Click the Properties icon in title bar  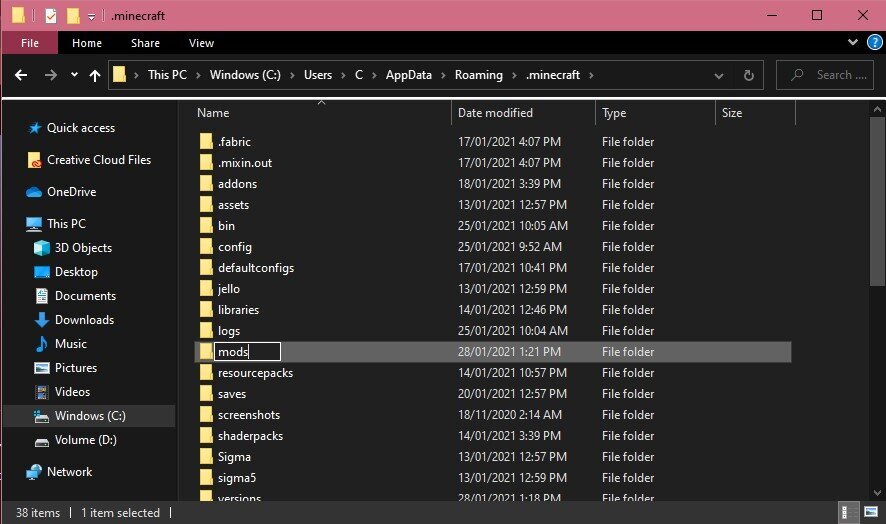pyautogui.click(x=51, y=16)
